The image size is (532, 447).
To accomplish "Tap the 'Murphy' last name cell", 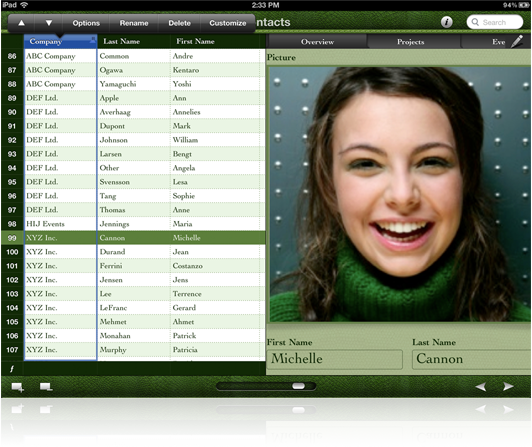I will (134, 350).
